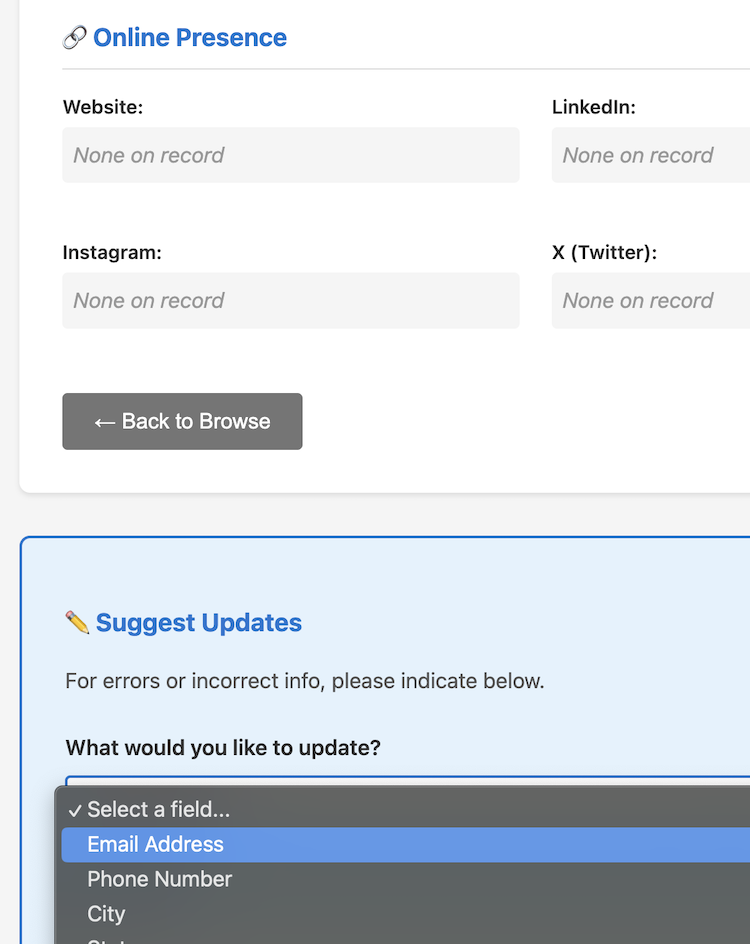Click the checkmark next to Select a field
This screenshot has width=750, height=944.
[x=75, y=810]
